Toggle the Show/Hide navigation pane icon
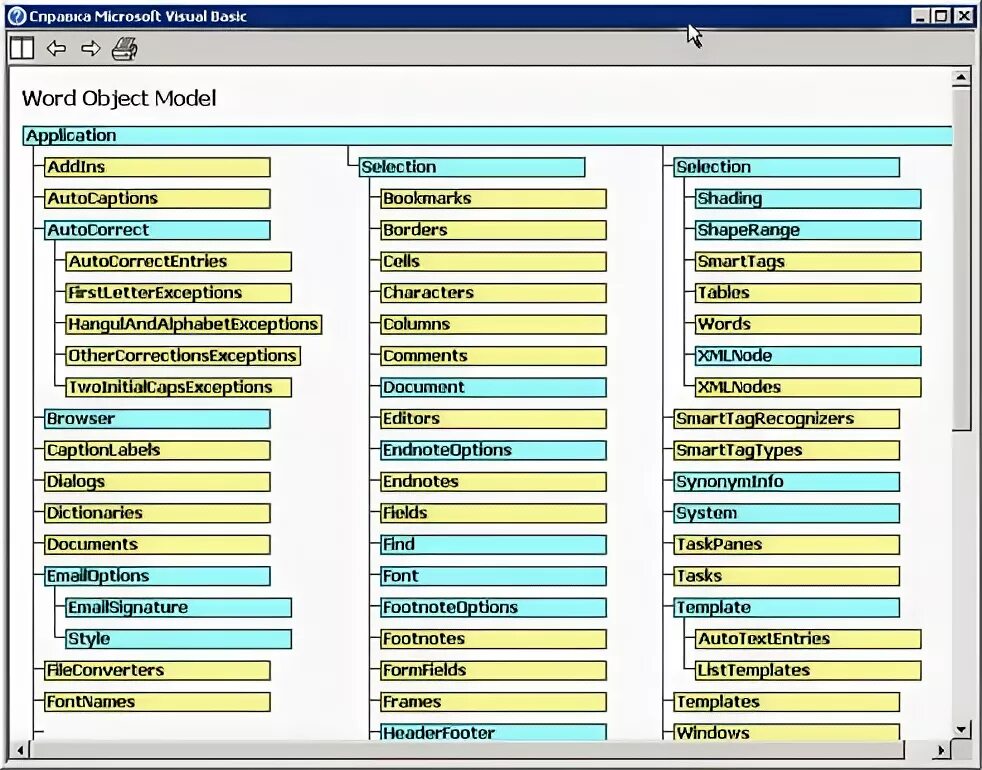The image size is (982, 770). tap(22, 48)
